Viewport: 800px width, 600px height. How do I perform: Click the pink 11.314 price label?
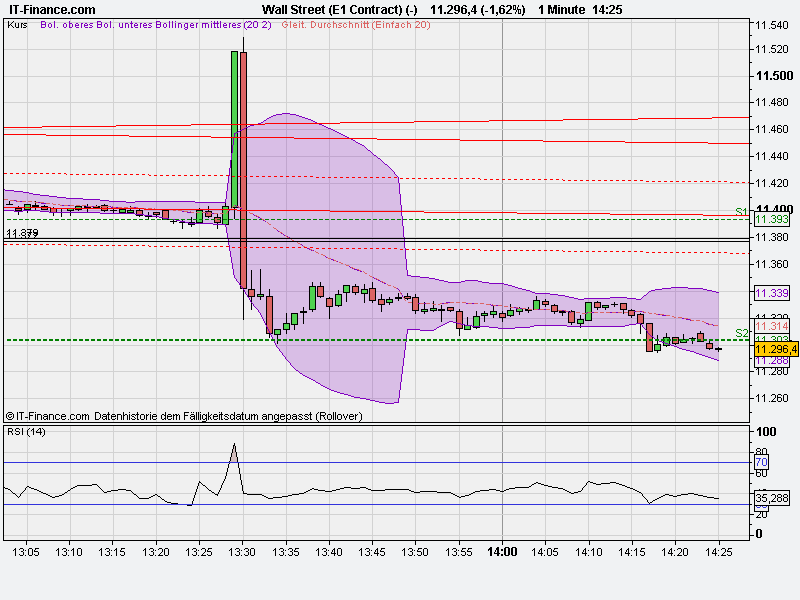pyautogui.click(x=769, y=326)
